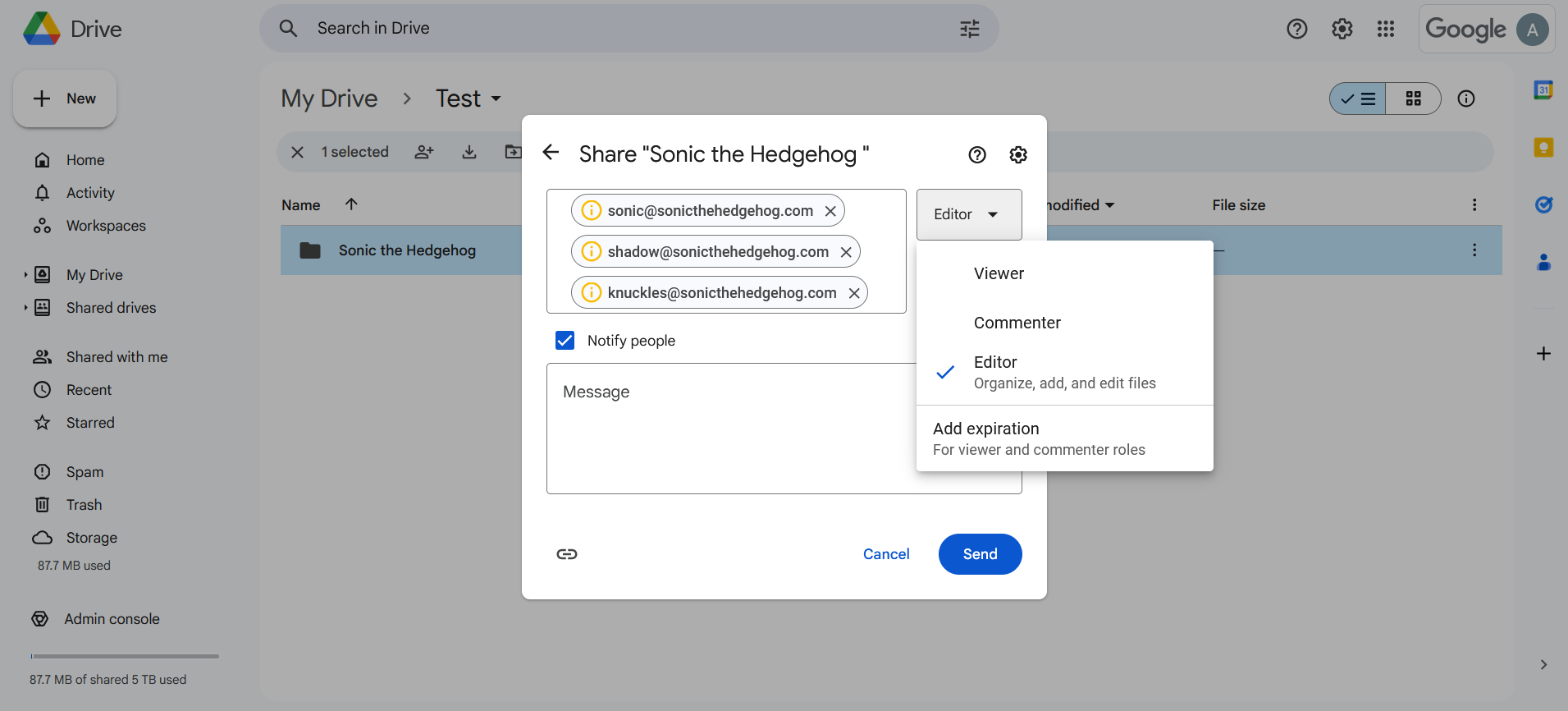Open column header more options

point(1474,205)
